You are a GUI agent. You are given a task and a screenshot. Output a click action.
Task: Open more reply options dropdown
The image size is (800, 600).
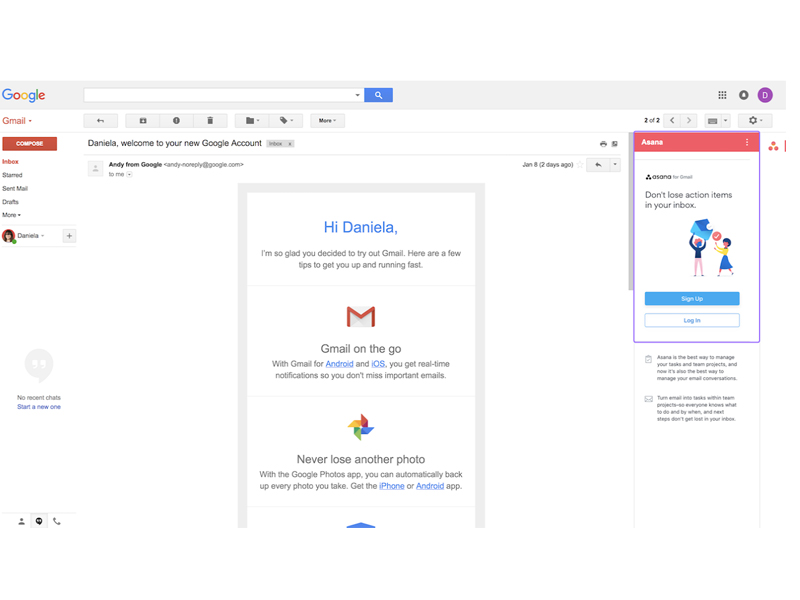[615, 165]
